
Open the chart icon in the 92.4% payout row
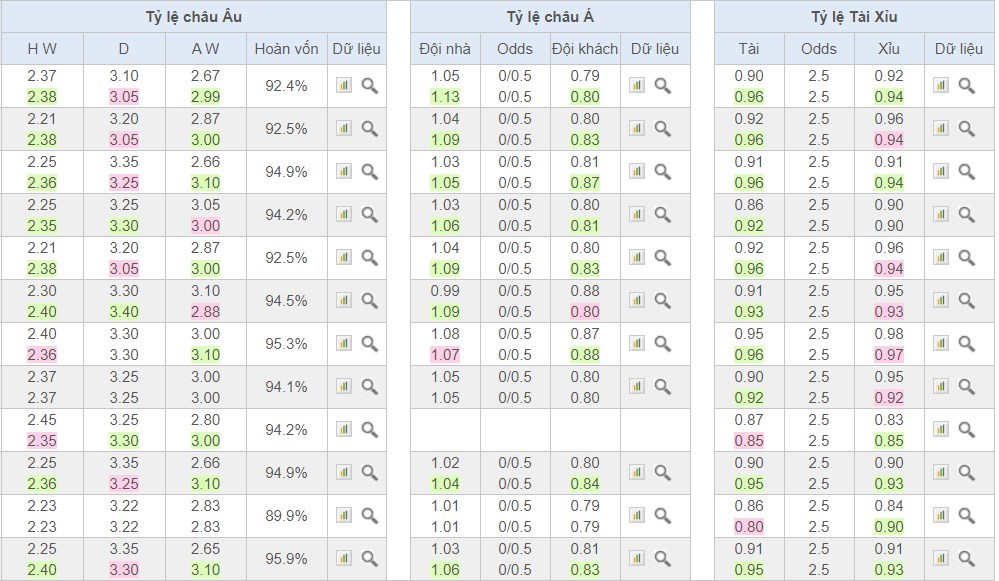pyautogui.click(x=344, y=86)
